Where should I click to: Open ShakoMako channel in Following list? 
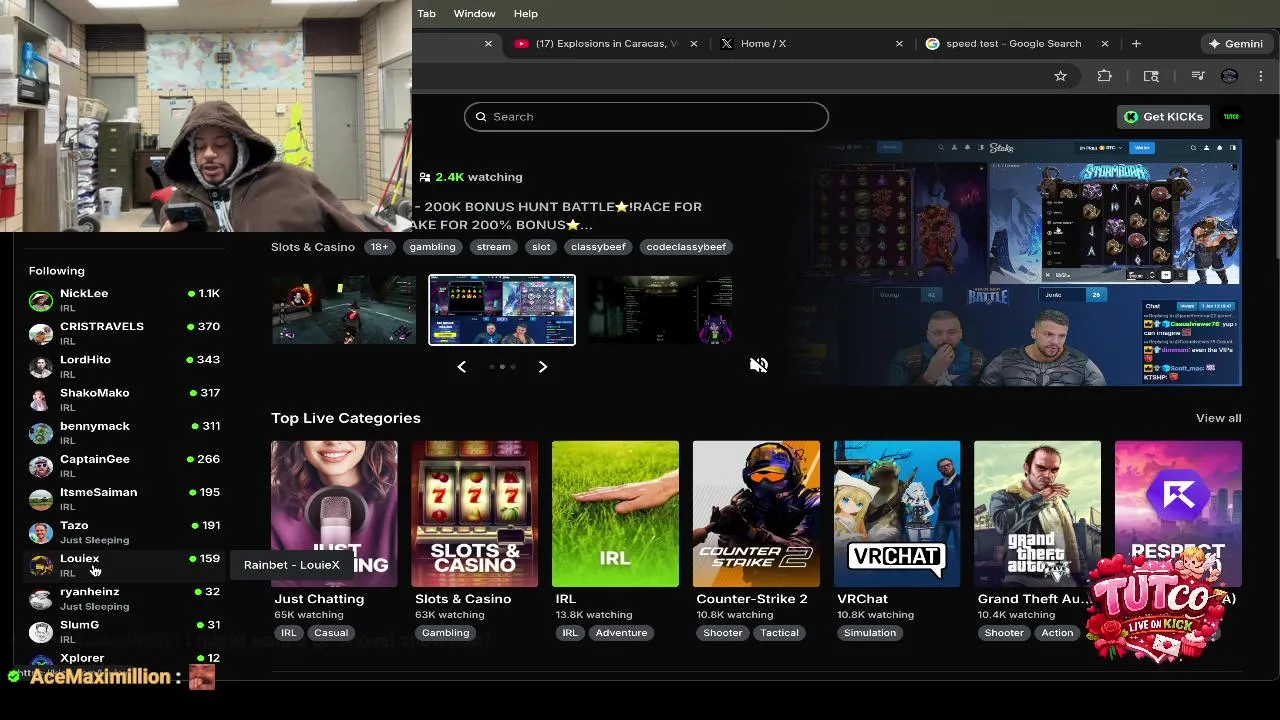pyautogui.click(x=124, y=399)
